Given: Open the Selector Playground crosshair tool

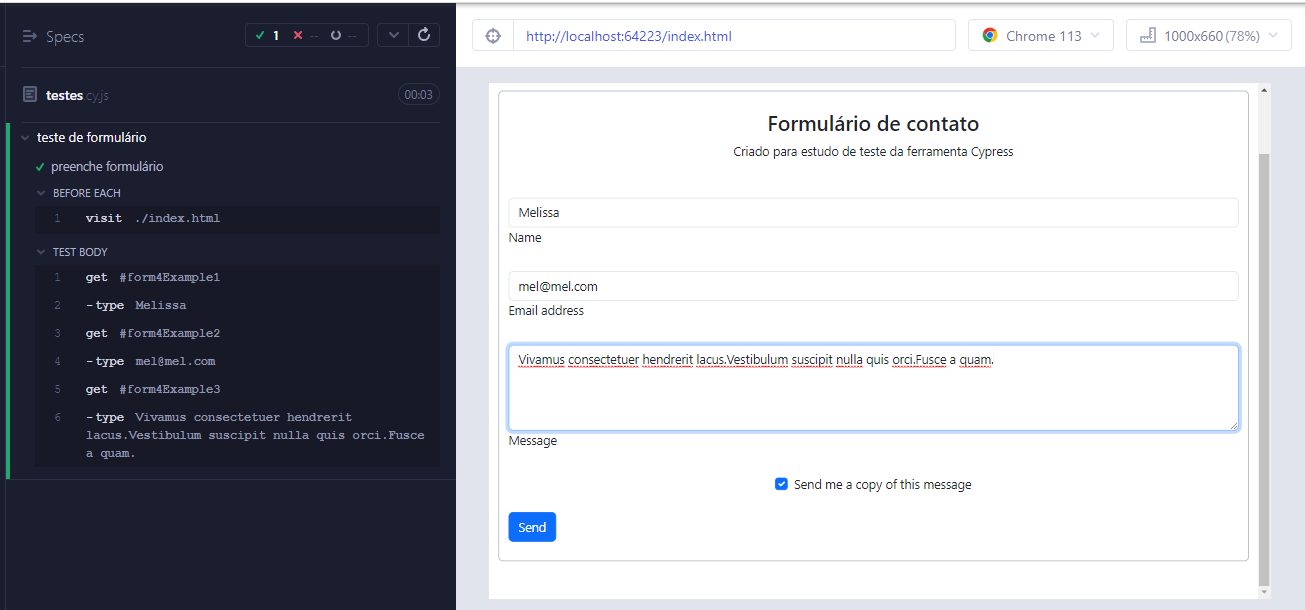Looking at the screenshot, I should (492, 34).
